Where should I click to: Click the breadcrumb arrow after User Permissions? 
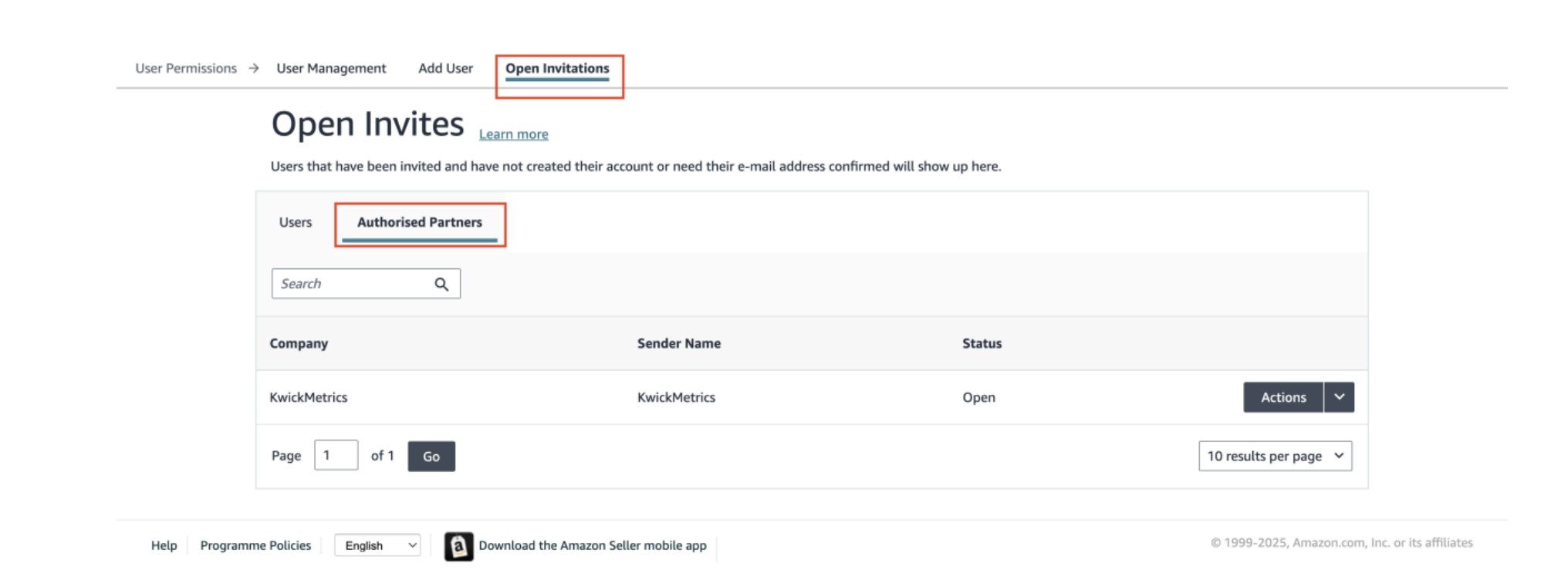[254, 69]
